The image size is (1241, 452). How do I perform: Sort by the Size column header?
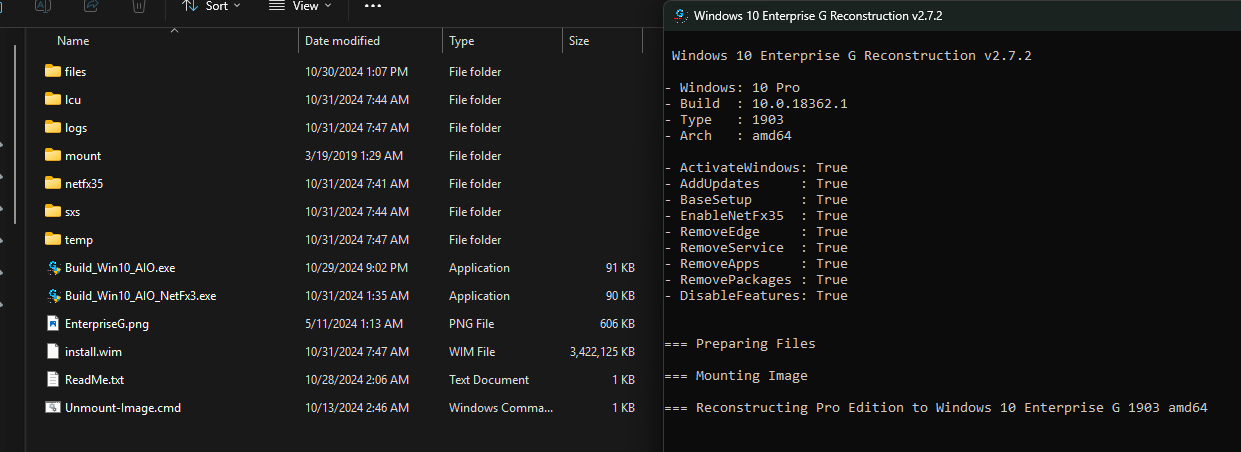pyautogui.click(x=579, y=41)
